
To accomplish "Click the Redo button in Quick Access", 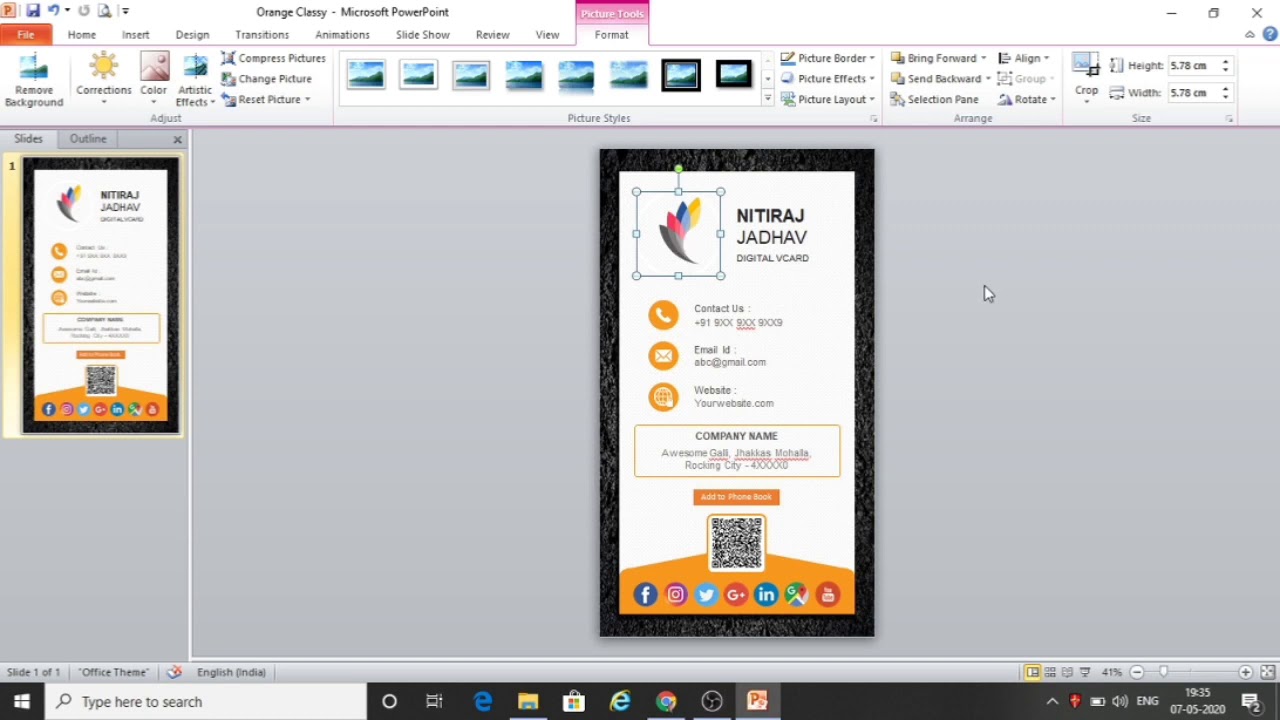I will [84, 11].
